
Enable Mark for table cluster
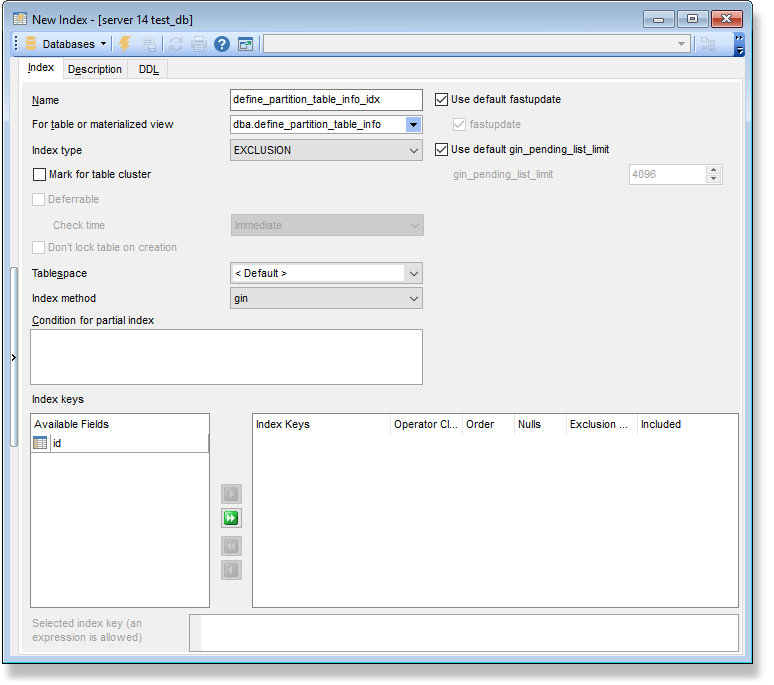point(40,175)
